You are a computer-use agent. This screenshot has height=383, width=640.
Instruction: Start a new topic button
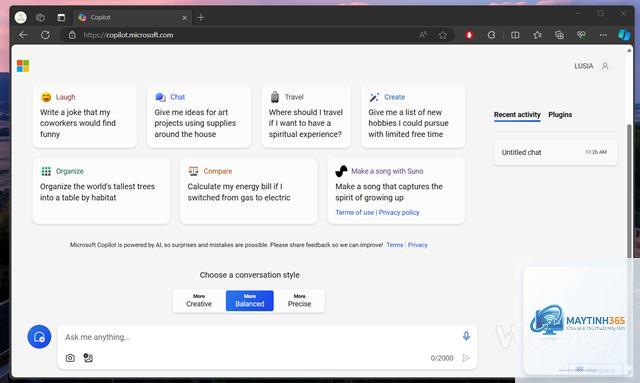[39, 337]
